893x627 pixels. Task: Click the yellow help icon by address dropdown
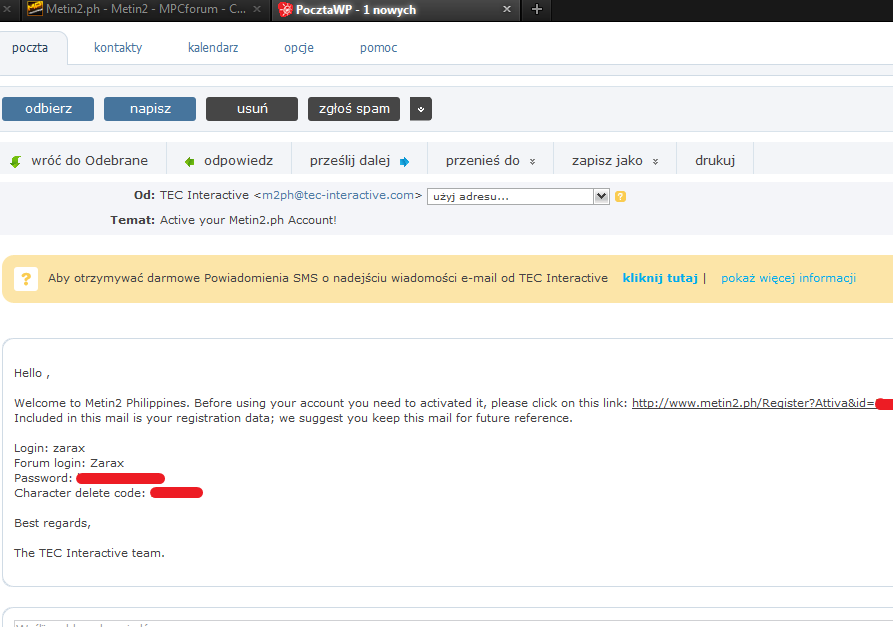point(620,196)
